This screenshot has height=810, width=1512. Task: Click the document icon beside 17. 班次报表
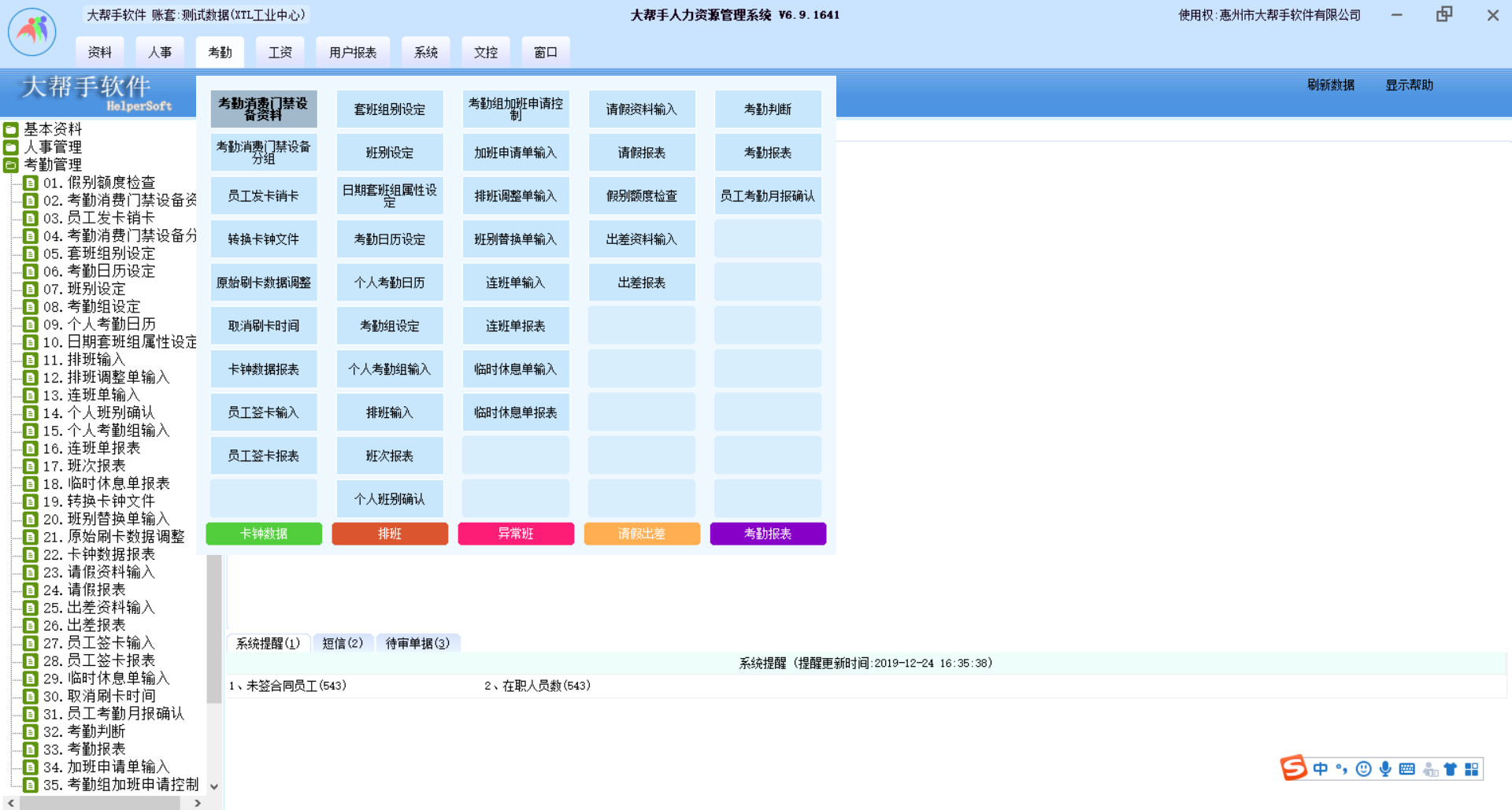(31, 466)
